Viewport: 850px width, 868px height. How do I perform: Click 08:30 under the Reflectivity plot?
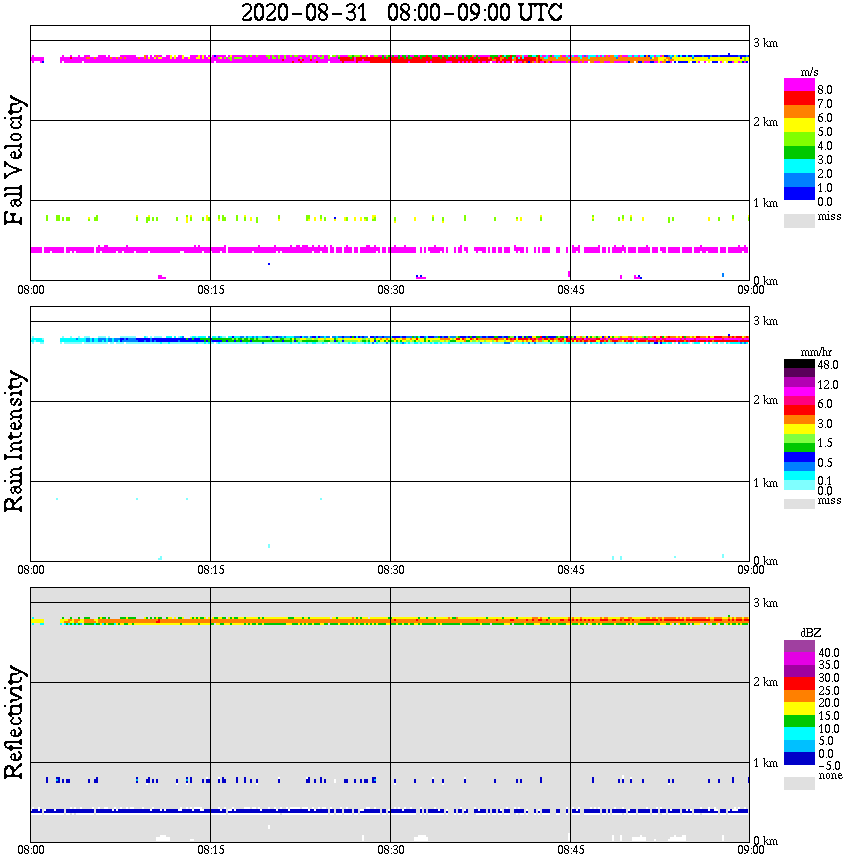pyautogui.click(x=391, y=850)
